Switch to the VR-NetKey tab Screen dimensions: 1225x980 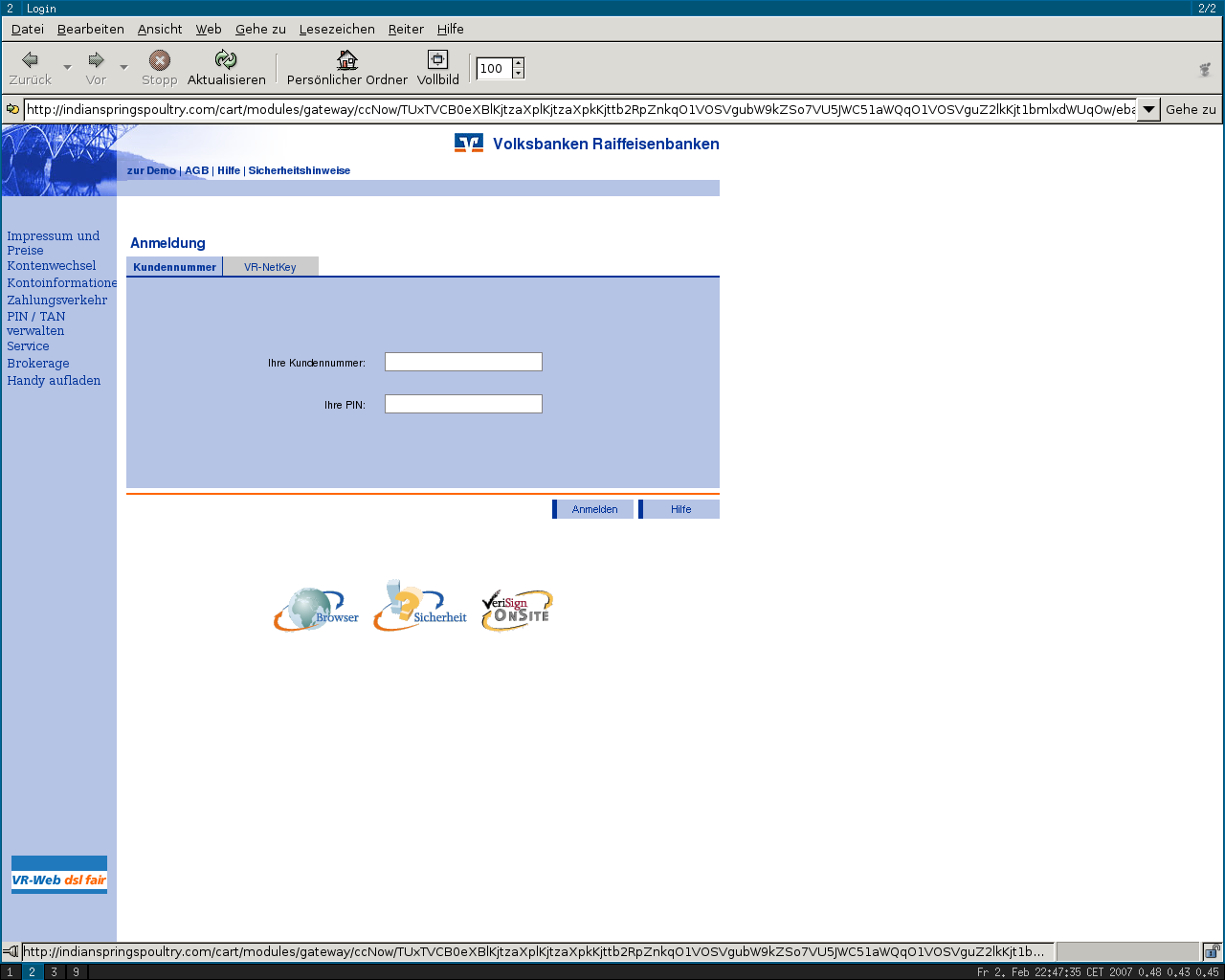pos(270,267)
